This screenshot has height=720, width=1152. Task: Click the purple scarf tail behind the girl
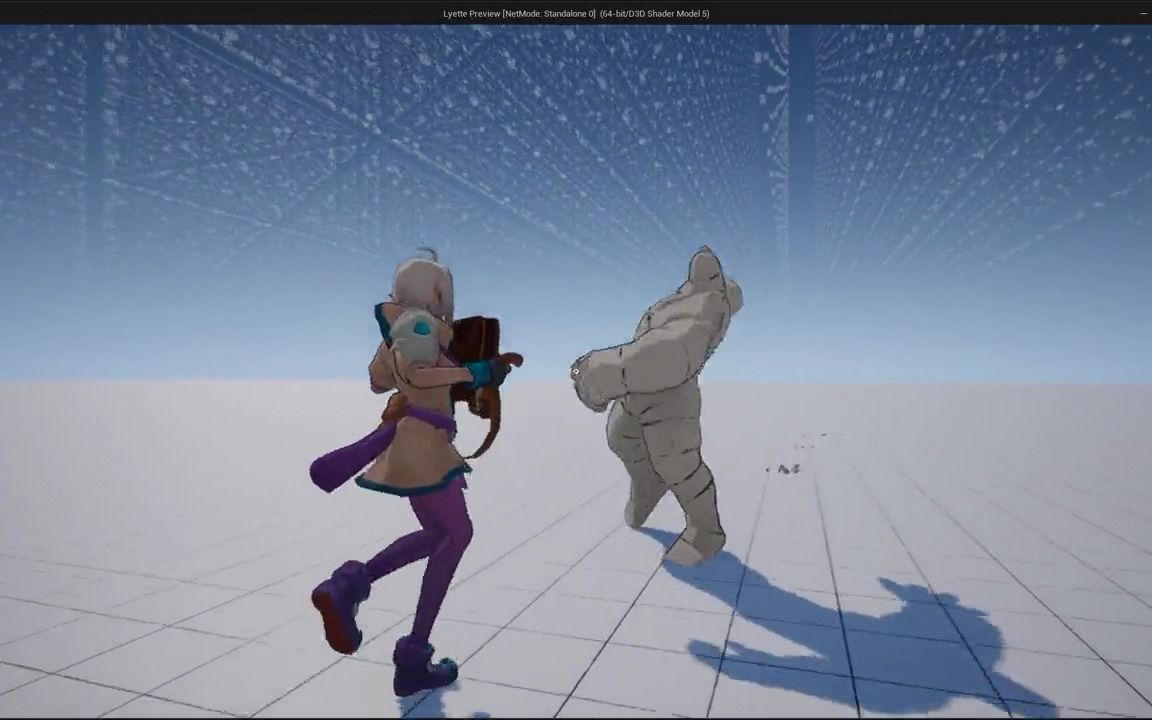[345, 461]
